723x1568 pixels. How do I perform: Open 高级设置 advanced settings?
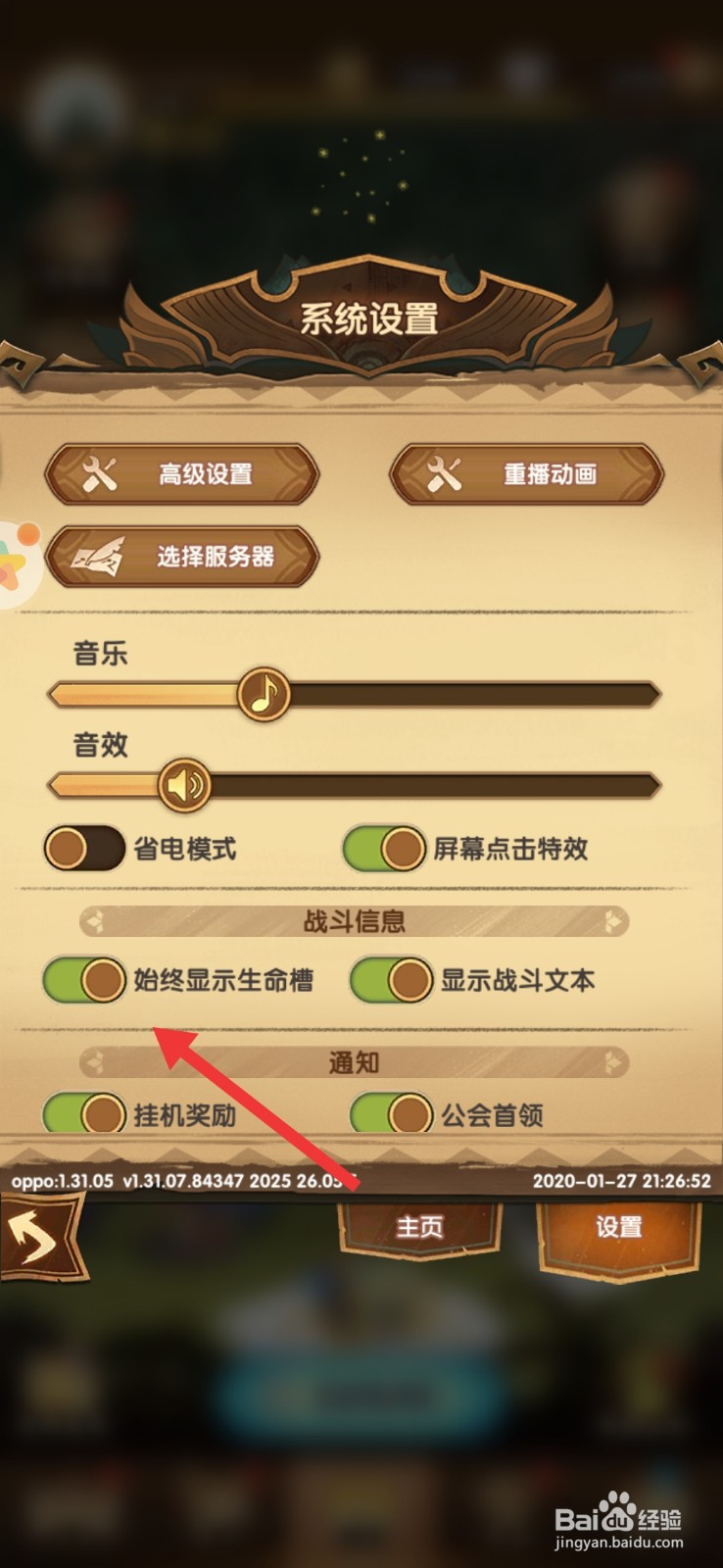[182, 474]
